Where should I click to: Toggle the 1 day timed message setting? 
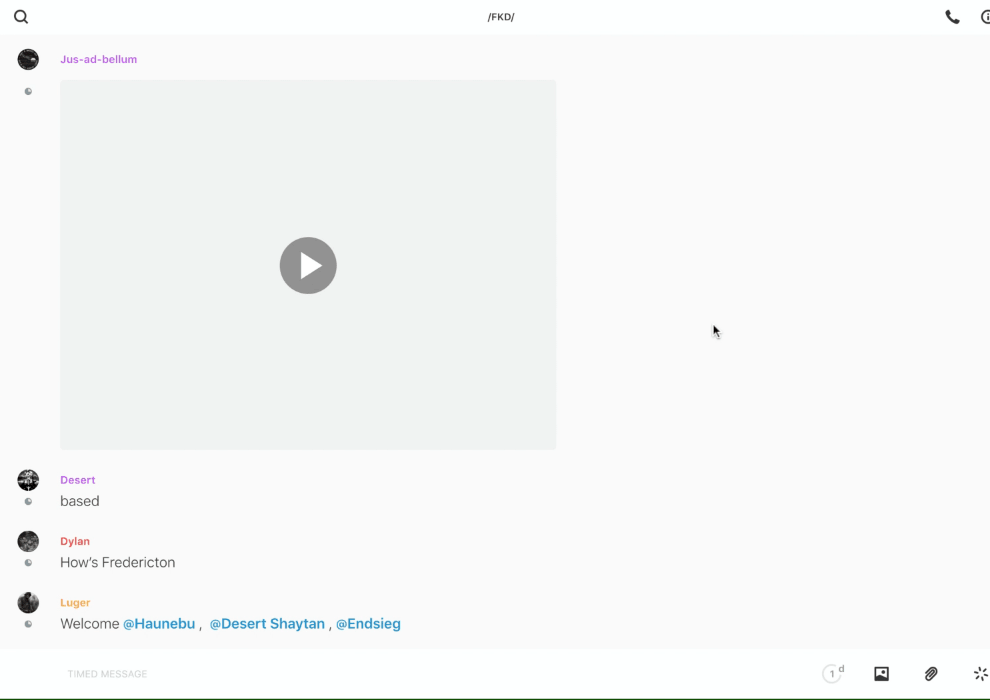(x=833, y=674)
